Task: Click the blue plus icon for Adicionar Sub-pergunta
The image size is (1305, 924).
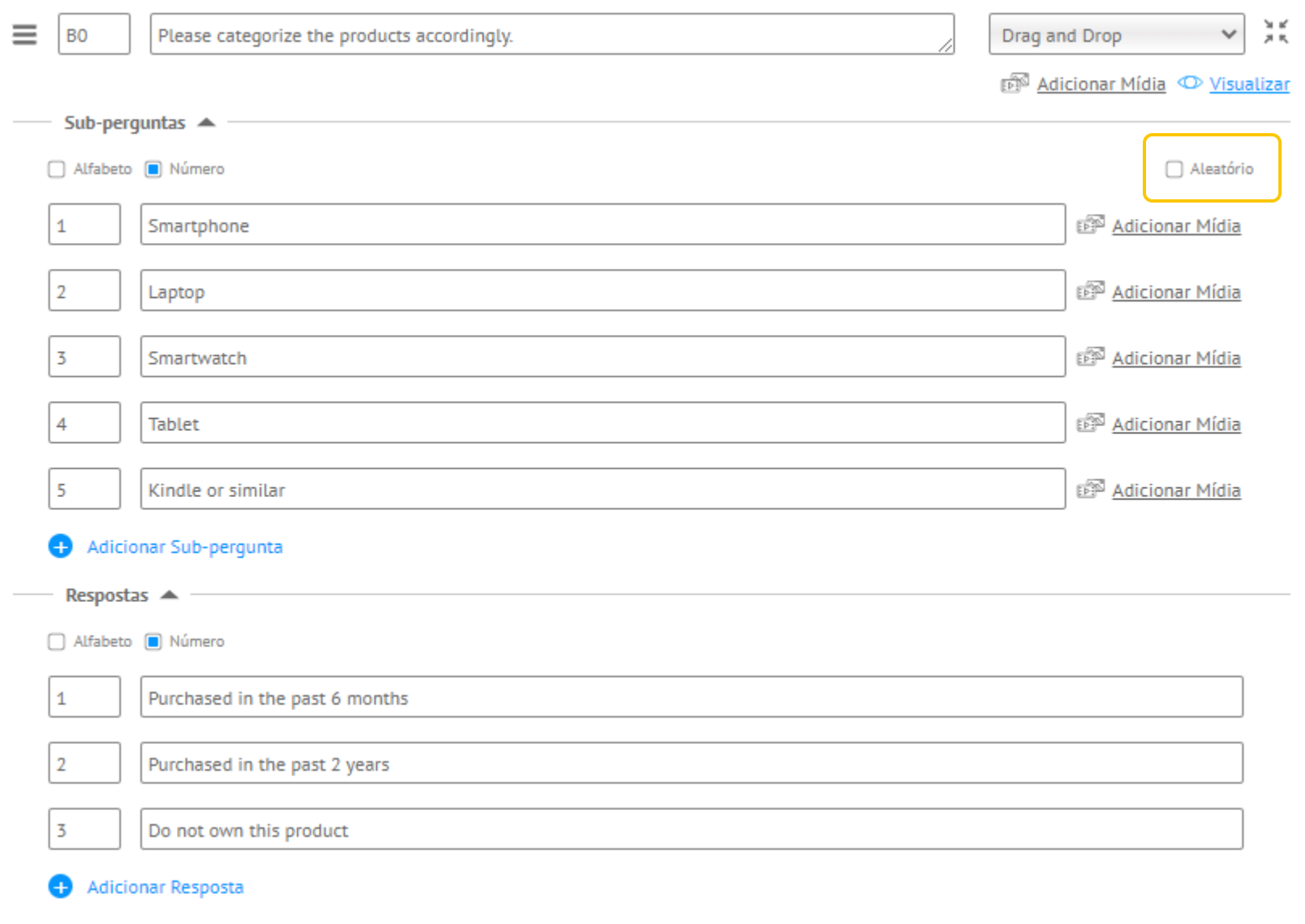Action: click(x=61, y=546)
